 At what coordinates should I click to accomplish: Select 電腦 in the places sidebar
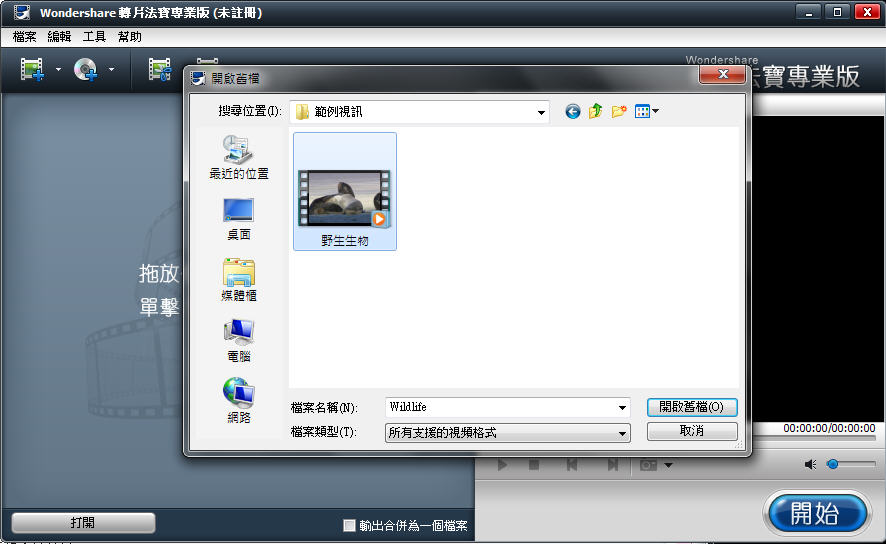(x=238, y=341)
